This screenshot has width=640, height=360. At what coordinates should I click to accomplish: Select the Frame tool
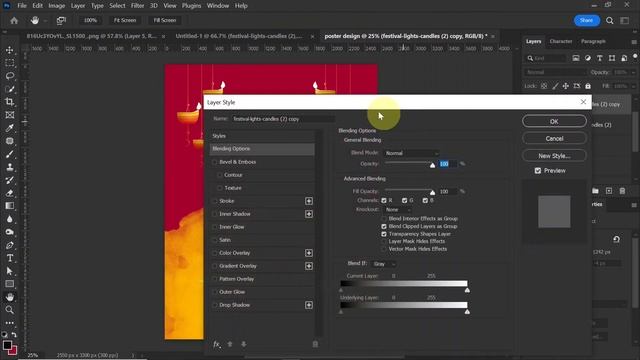click(x=9, y=115)
